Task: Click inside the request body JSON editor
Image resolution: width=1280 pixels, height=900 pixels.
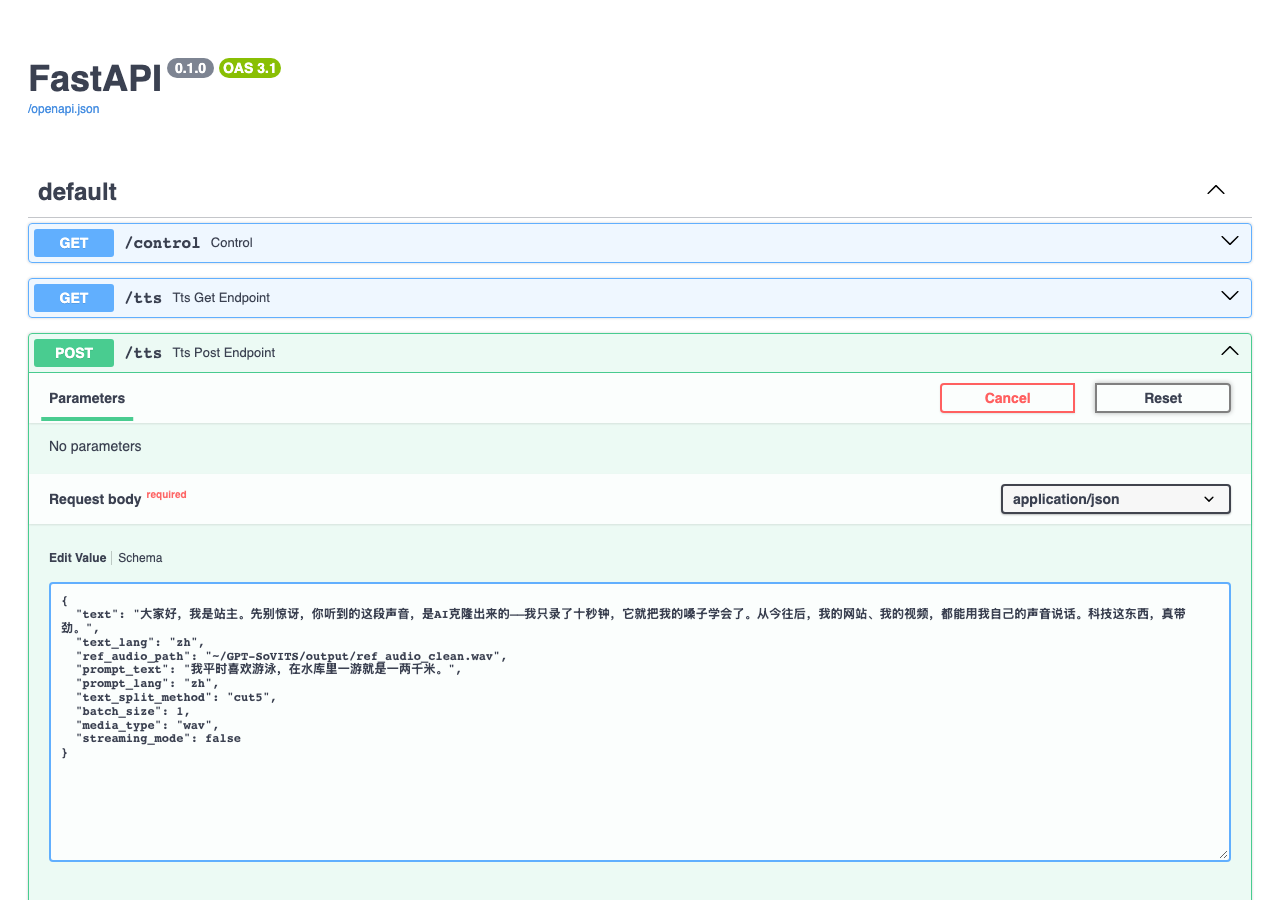Action: [640, 722]
